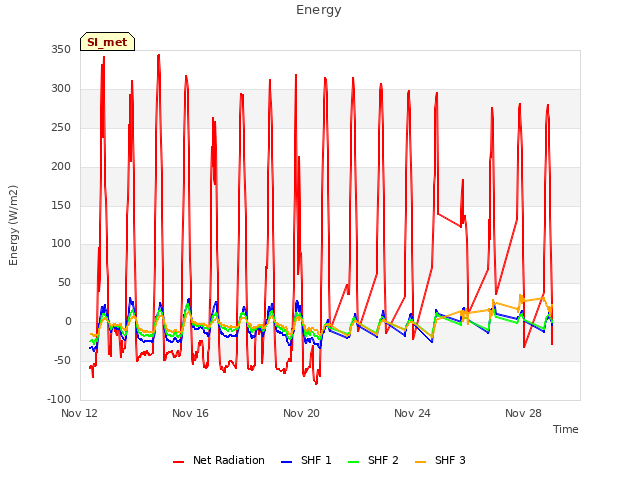Click the SI_met annotation label
Screen dimensions: 640x480
pyautogui.click(x=107, y=42)
